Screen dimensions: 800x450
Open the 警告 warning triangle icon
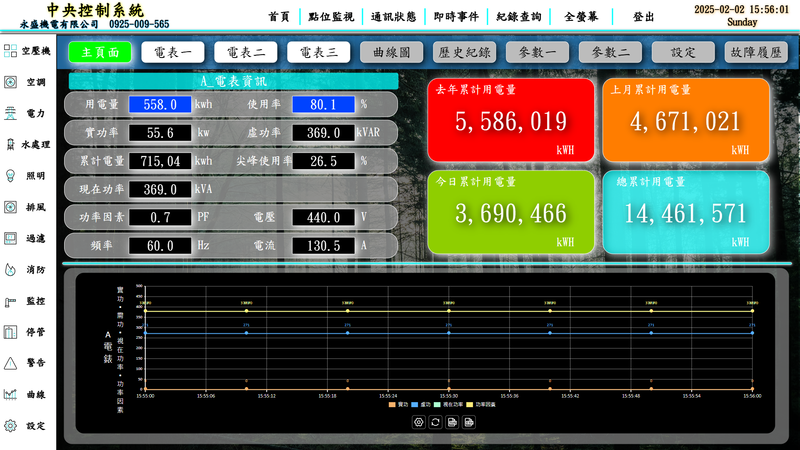[x=10, y=363]
